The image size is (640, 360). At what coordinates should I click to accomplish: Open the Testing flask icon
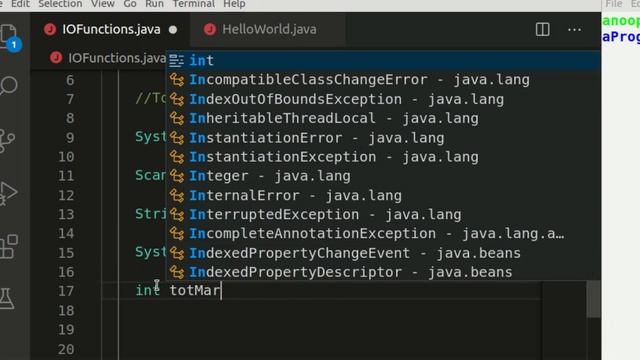(7, 298)
